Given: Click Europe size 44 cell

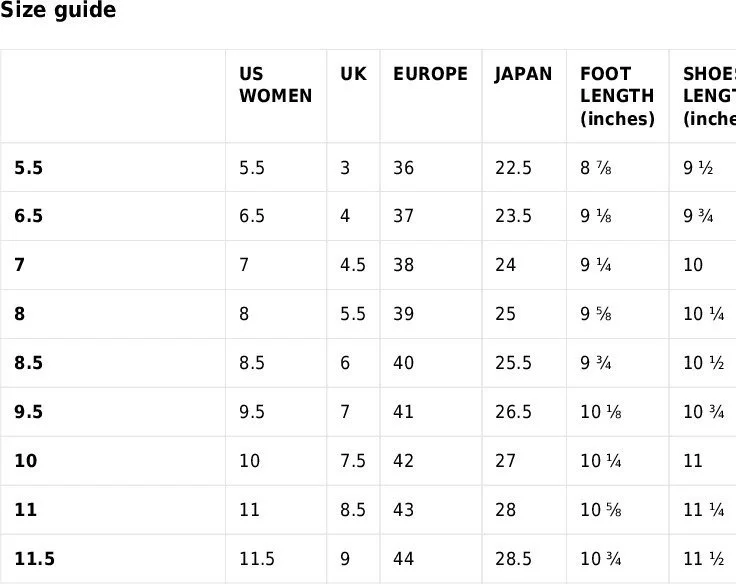Looking at the screenshot, I should coord(403,559).
